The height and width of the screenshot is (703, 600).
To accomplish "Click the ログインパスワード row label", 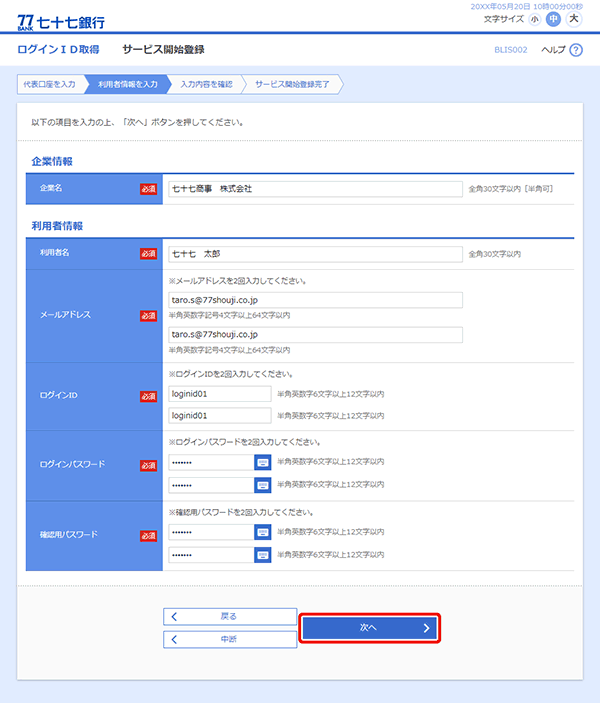I will pyautogui.click(x=73, y=464).
